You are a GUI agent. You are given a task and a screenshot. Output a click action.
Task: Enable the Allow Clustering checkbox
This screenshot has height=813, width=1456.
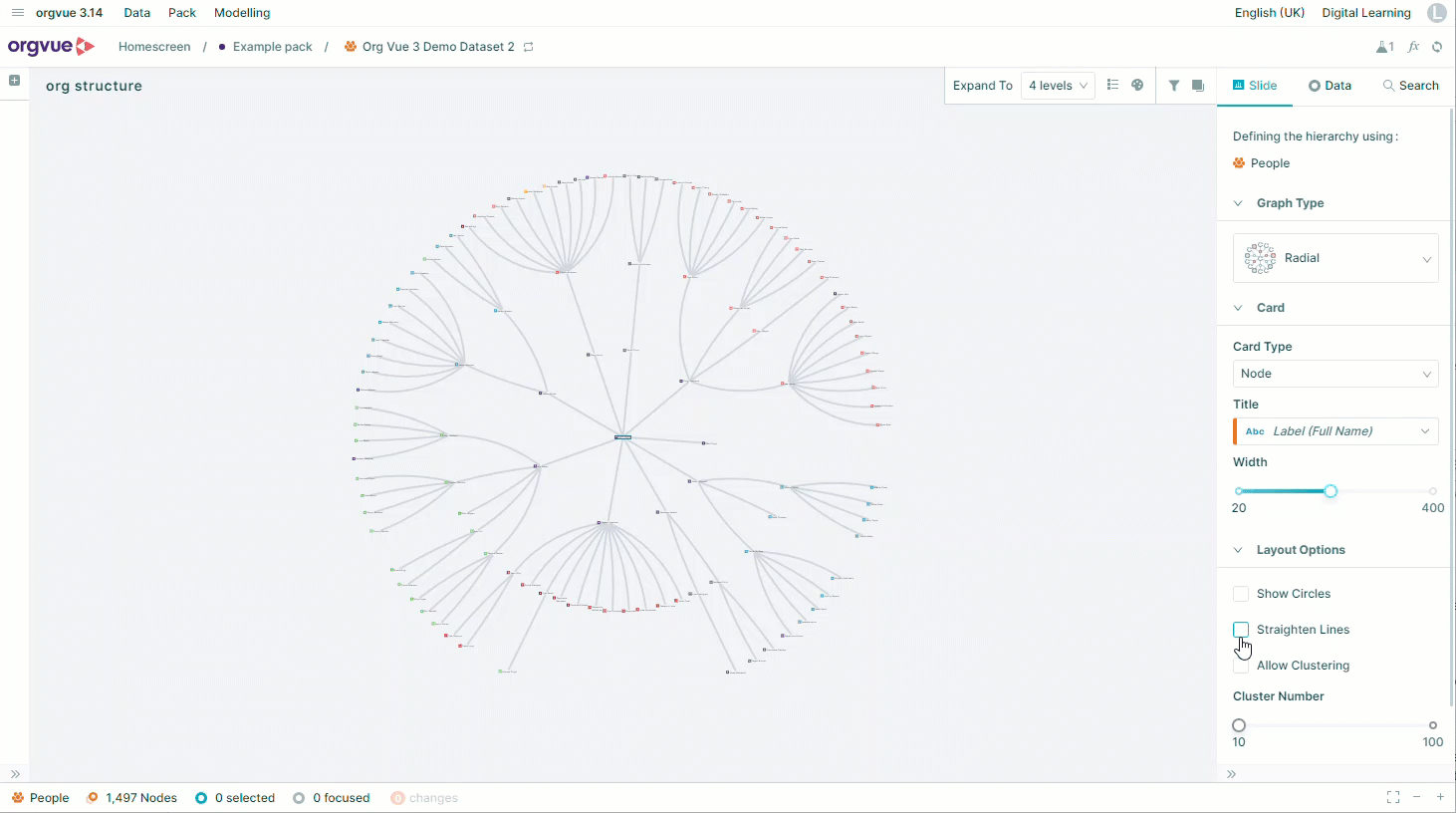[x=1241, y=666]
